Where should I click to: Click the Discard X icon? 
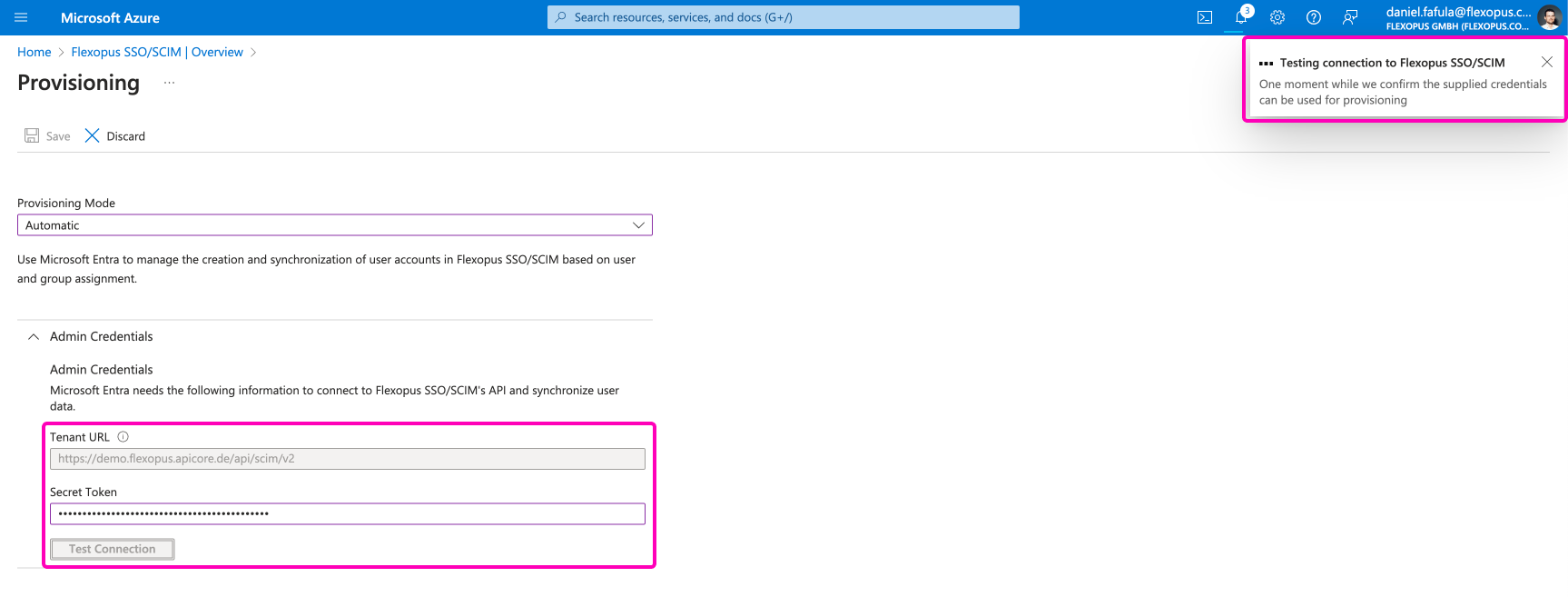(x=92, y=135)
